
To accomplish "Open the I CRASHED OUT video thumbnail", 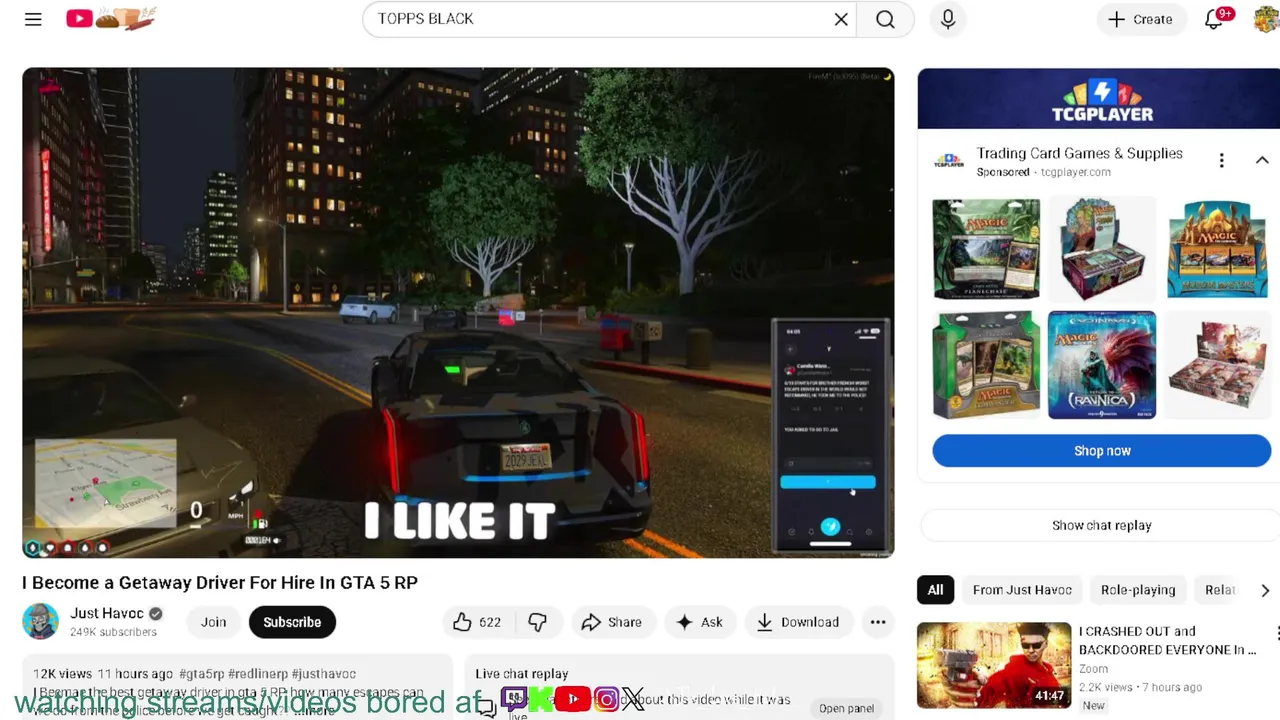I will coord(994,665).
